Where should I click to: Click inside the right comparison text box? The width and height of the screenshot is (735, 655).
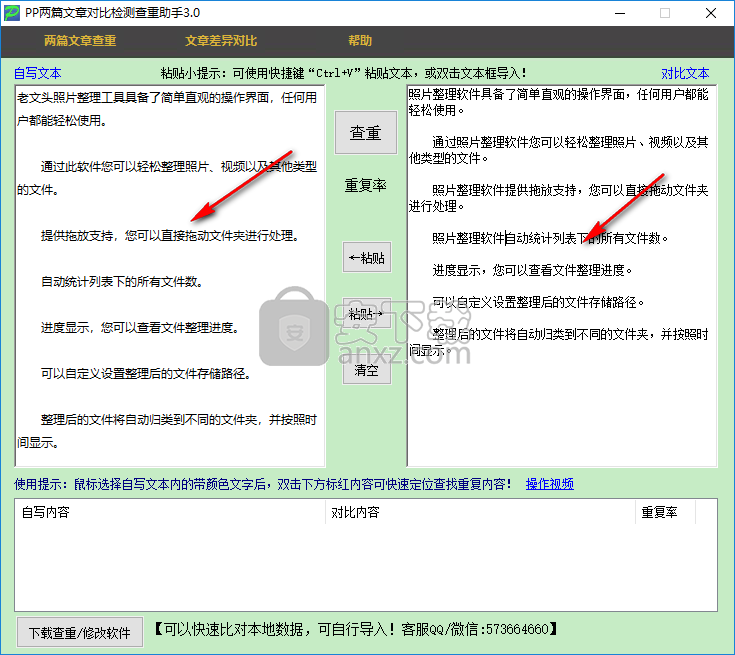[562, 276]
